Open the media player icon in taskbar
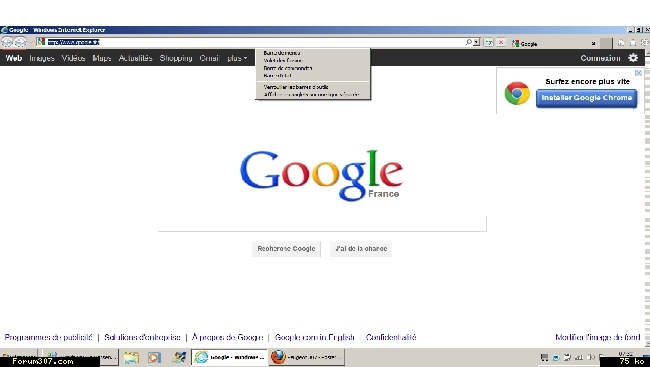Screen dimensions: 650x367 click(x=154, y=357)
